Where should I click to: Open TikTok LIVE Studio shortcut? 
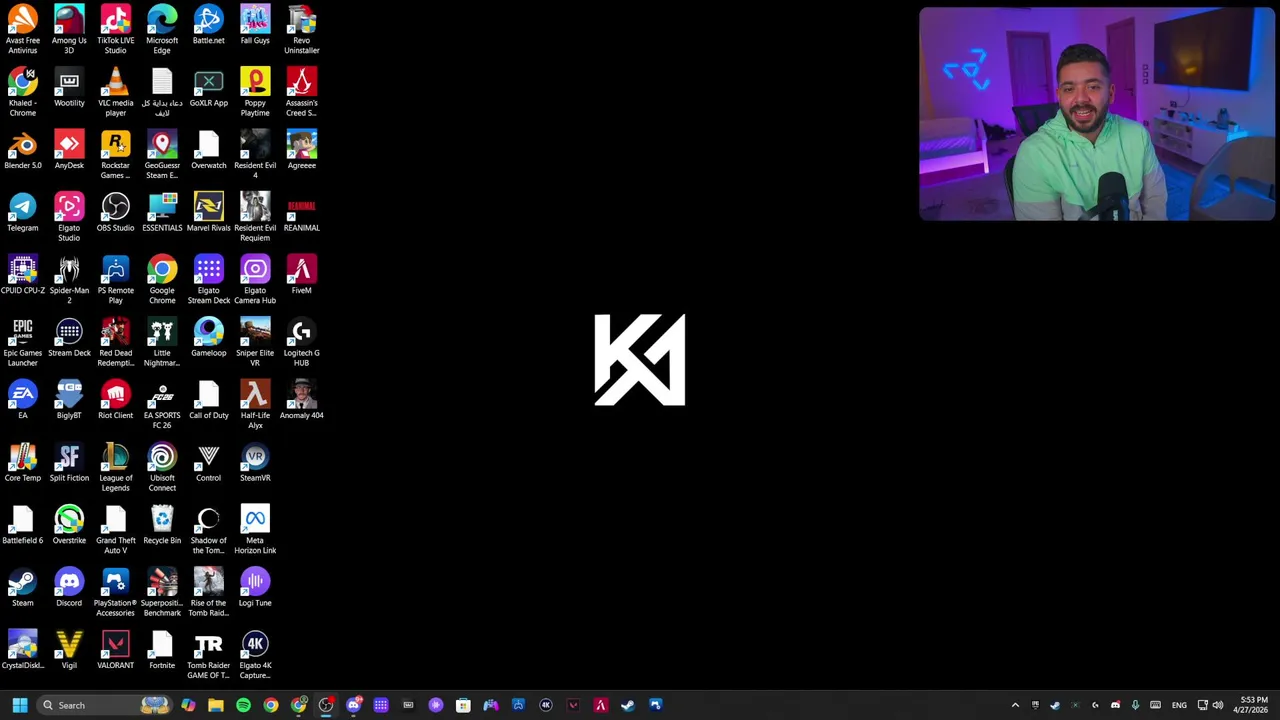click(x=115, y=30)
